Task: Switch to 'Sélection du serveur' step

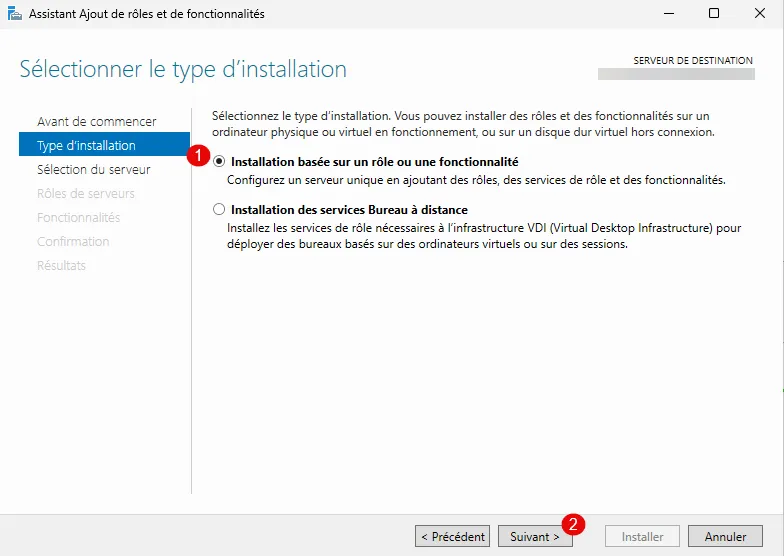Action: tap(93, 169)
